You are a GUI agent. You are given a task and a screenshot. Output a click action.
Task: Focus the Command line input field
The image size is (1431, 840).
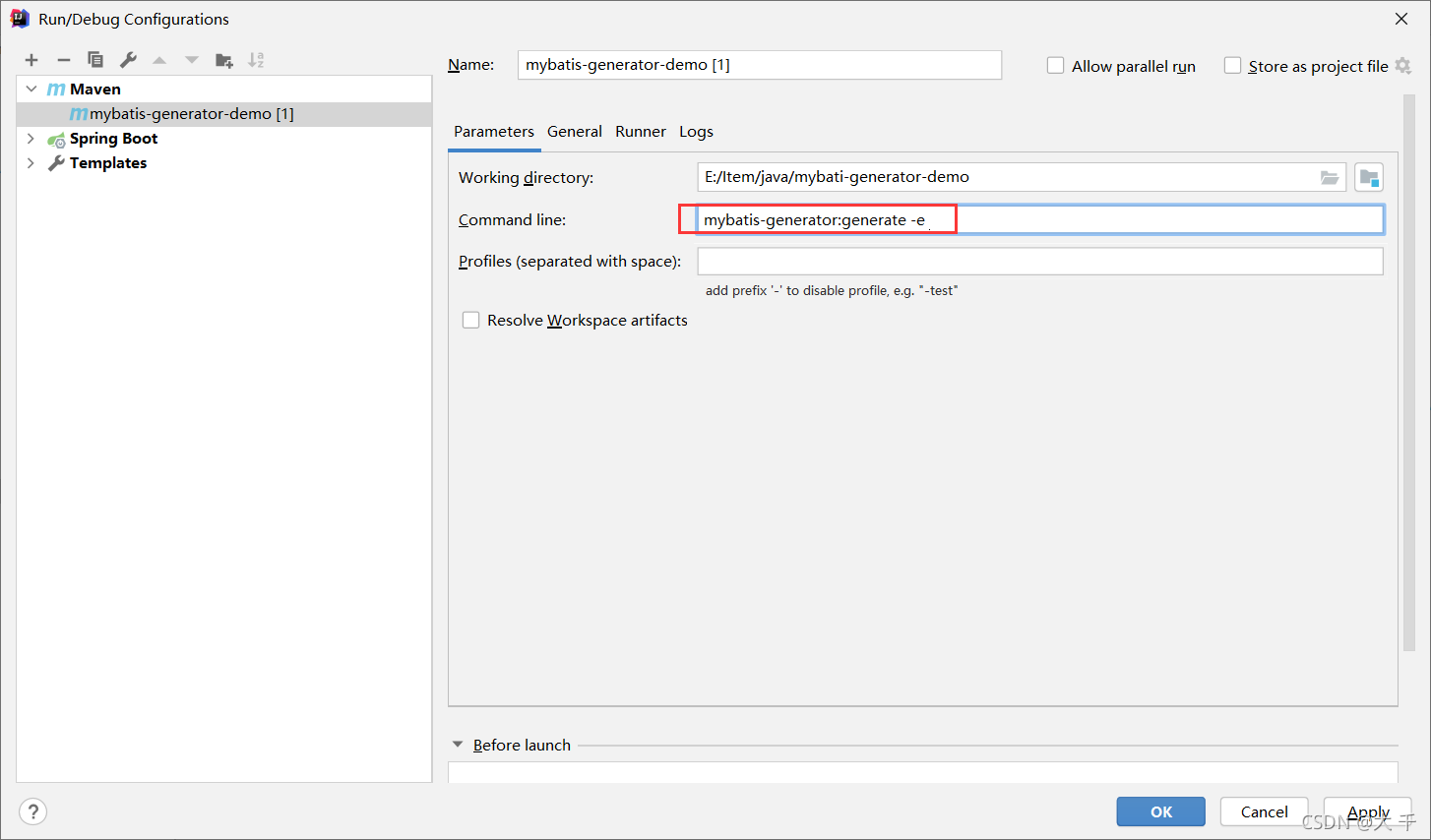click(1040, 219)
